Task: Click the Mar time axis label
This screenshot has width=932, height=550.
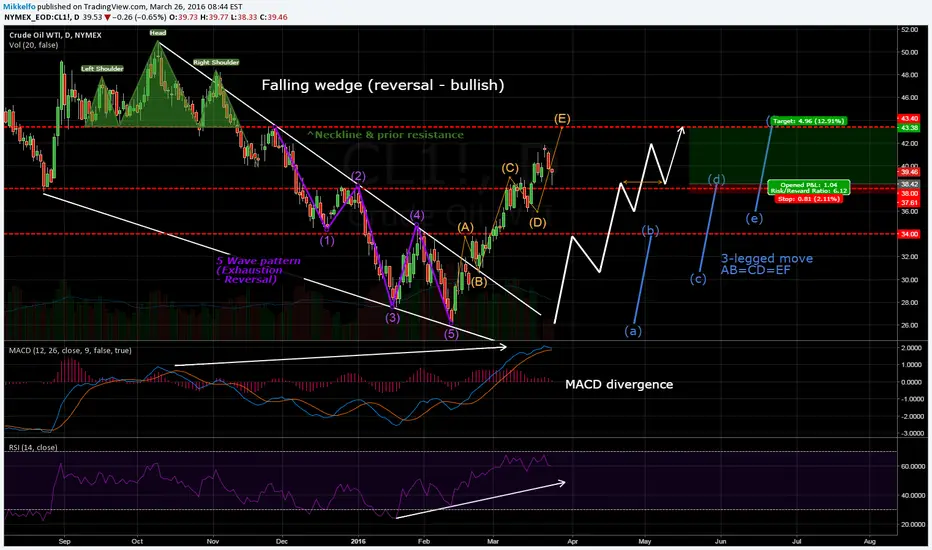Action: (x=493, y=542)
